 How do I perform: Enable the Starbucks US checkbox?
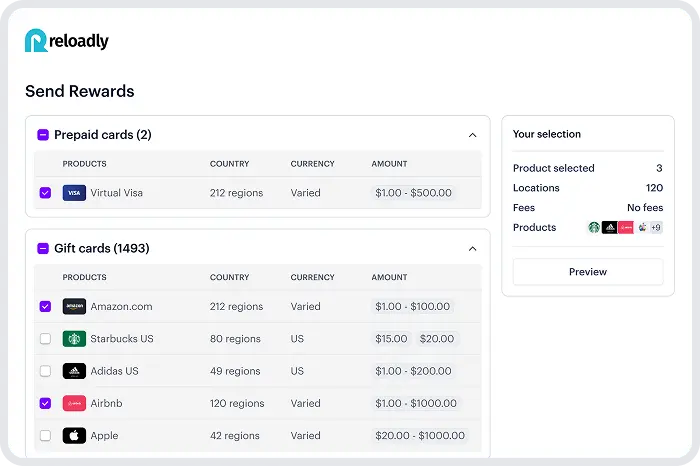[x=45, y=339]
